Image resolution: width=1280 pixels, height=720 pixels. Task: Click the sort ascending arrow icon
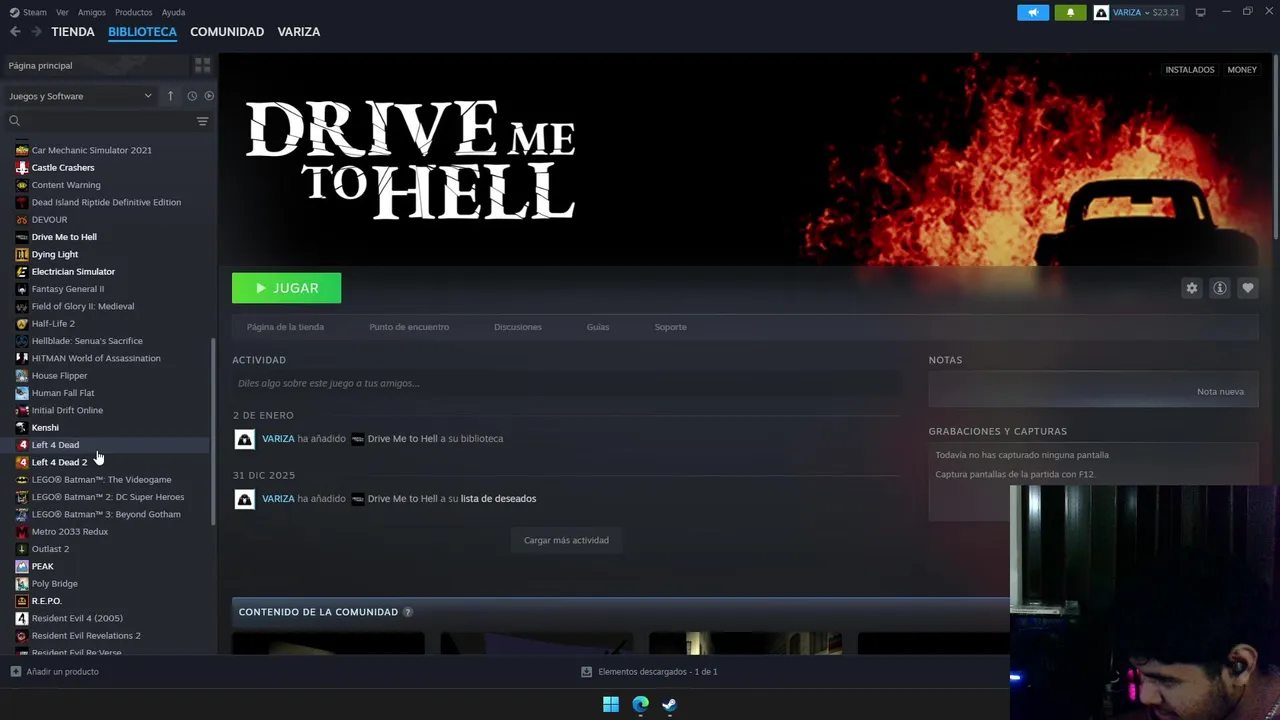pyautogui.click(x=170, y=96)
